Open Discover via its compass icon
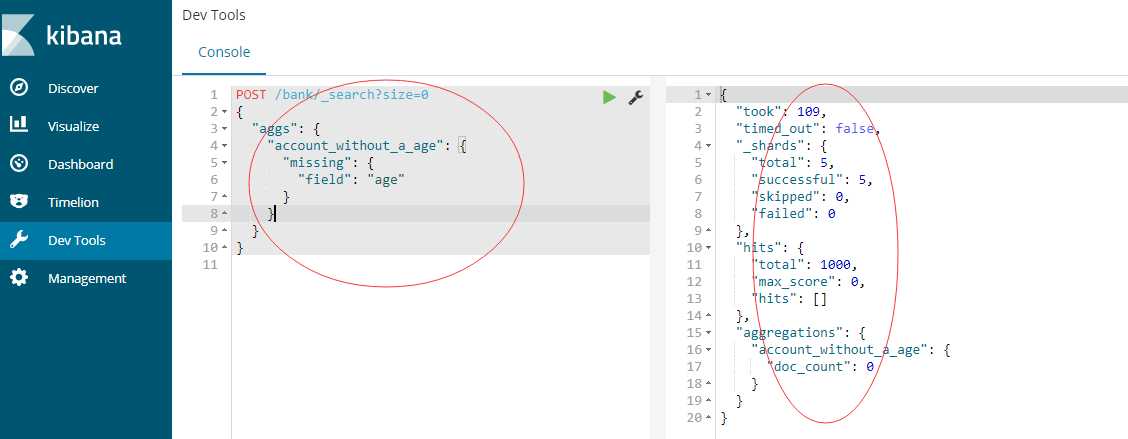 (x=19, y=88)
